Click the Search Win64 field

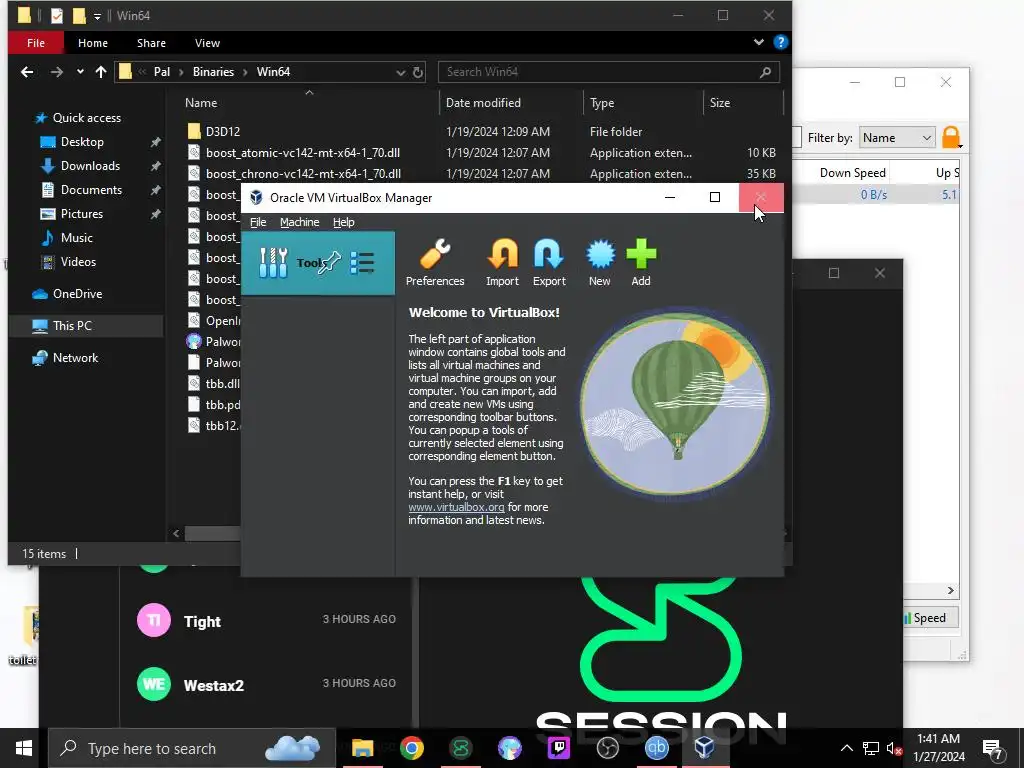click(x=609, y=72)
